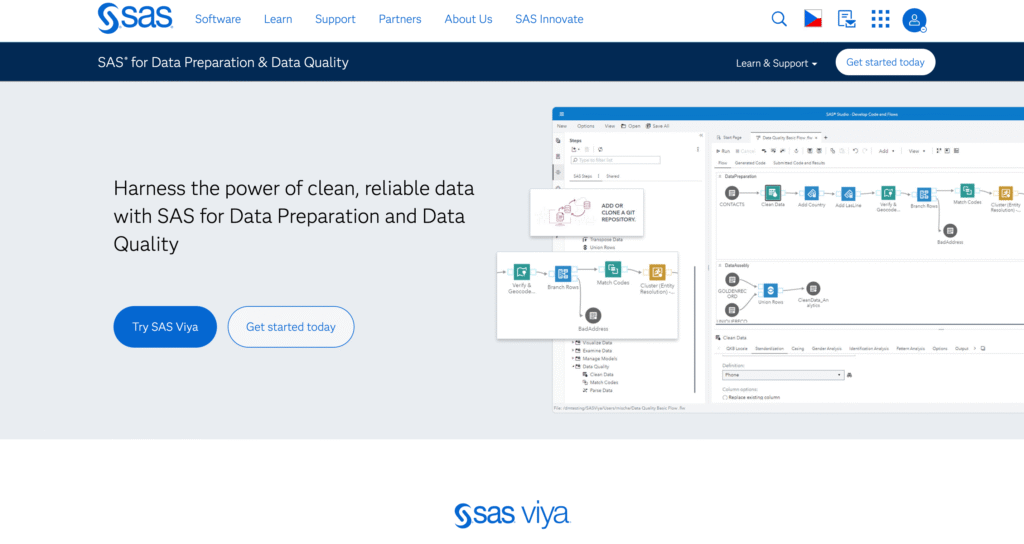Image resolution: width=1024 pixels, height=544 pixels.
Task: Open the Learn menu in top navigation
Action: click(278, 19)
